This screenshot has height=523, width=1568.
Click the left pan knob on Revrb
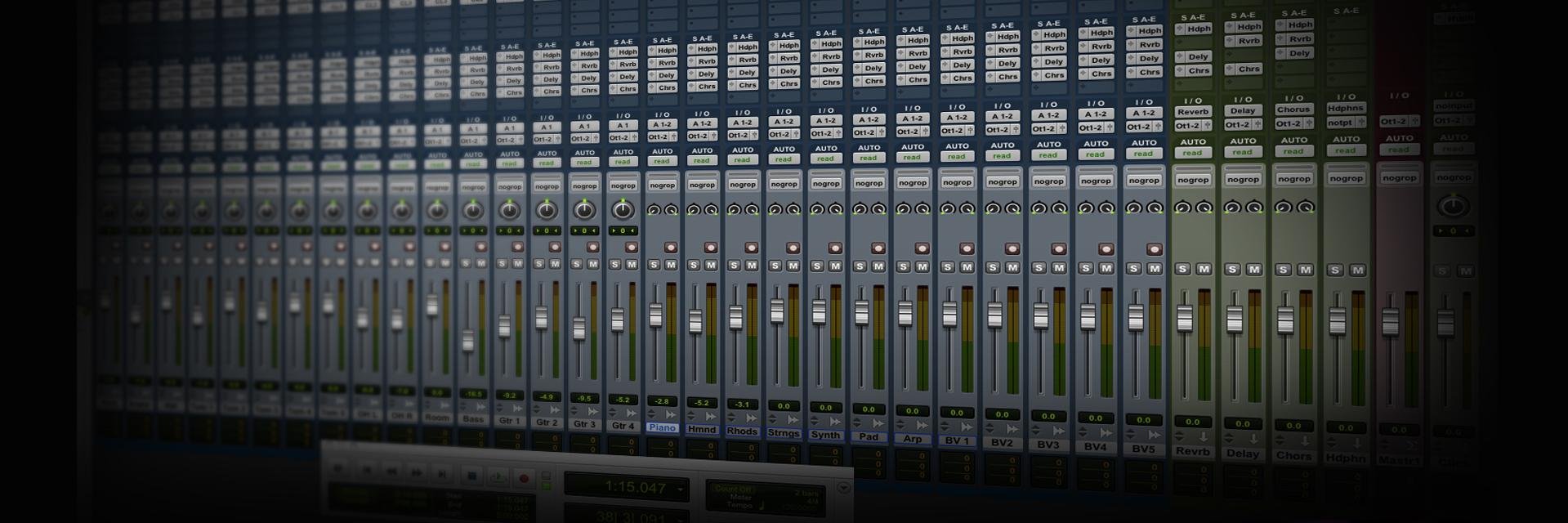[1182, 208]
